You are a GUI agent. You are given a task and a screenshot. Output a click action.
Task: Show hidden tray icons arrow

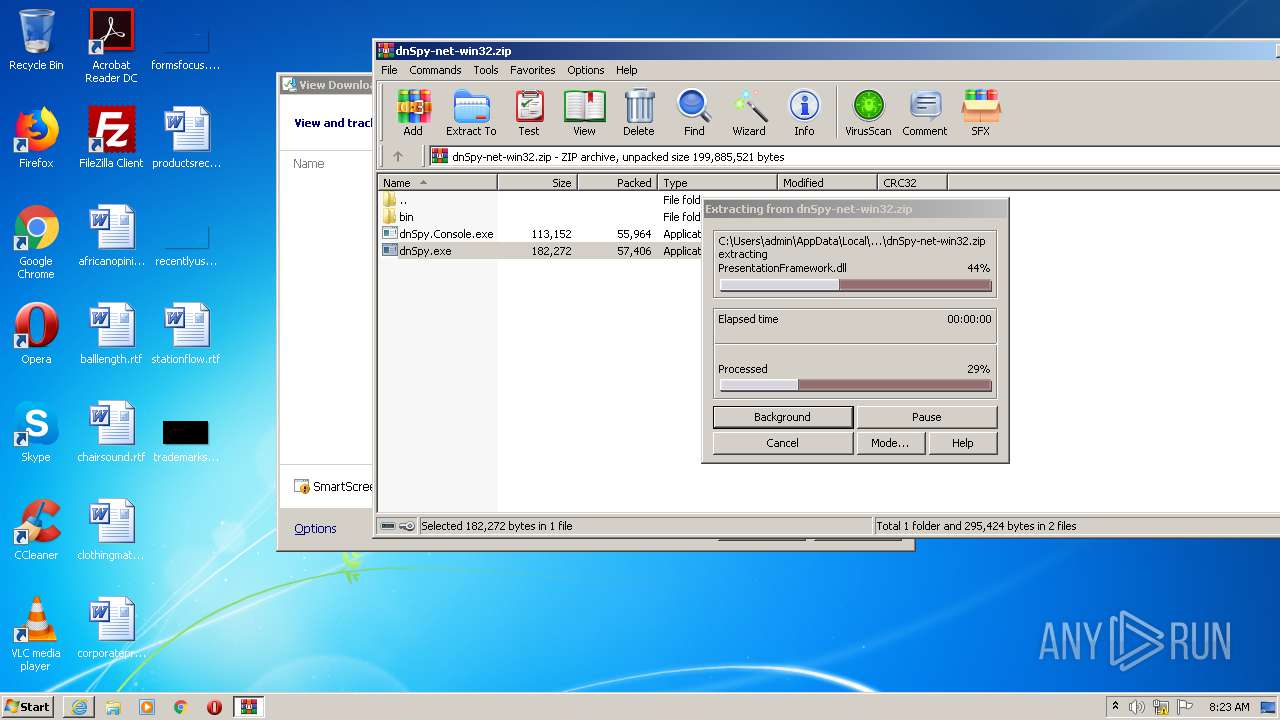[1115, 706]
